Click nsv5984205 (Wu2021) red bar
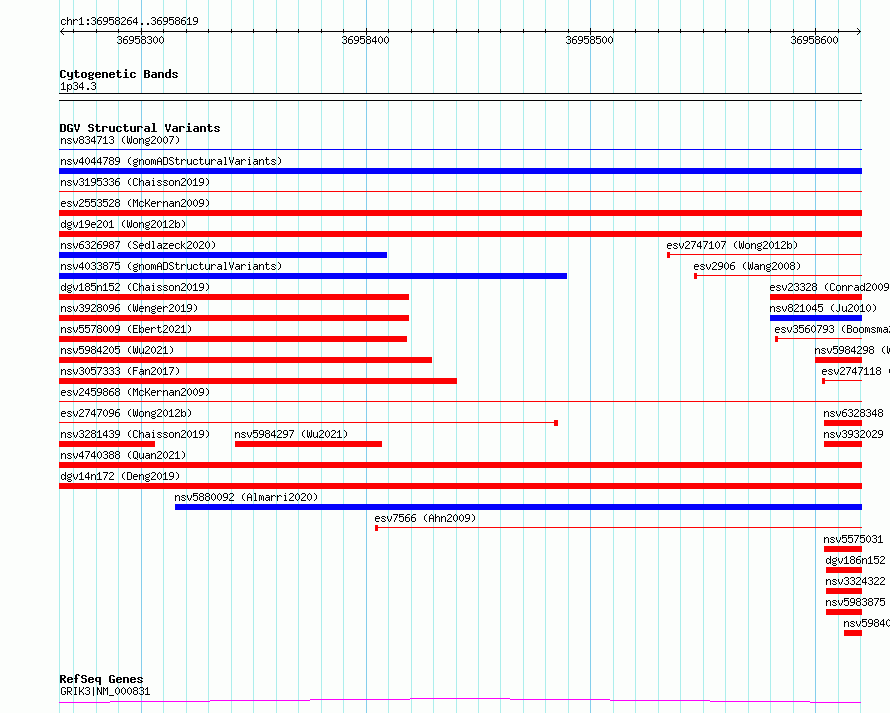The height and width of the screenshot is (713, 890). (x=245, y=360)
